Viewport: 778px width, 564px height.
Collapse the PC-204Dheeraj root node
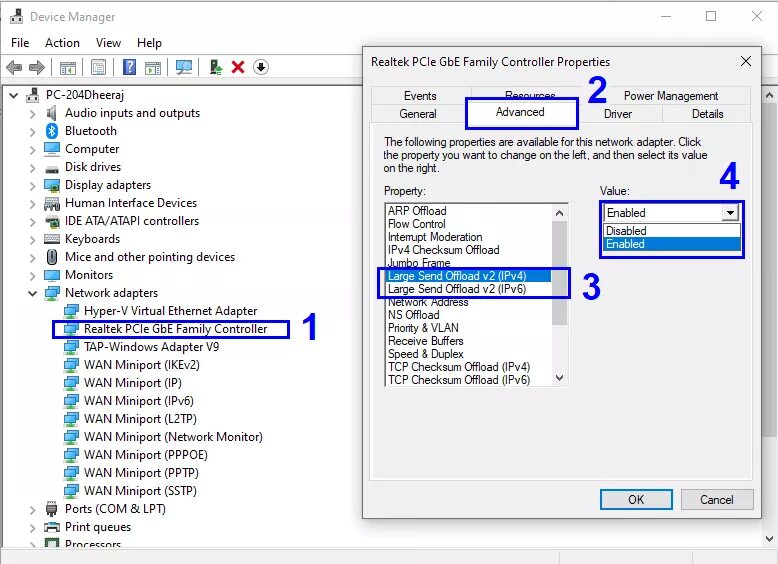[x=14, y=95]
